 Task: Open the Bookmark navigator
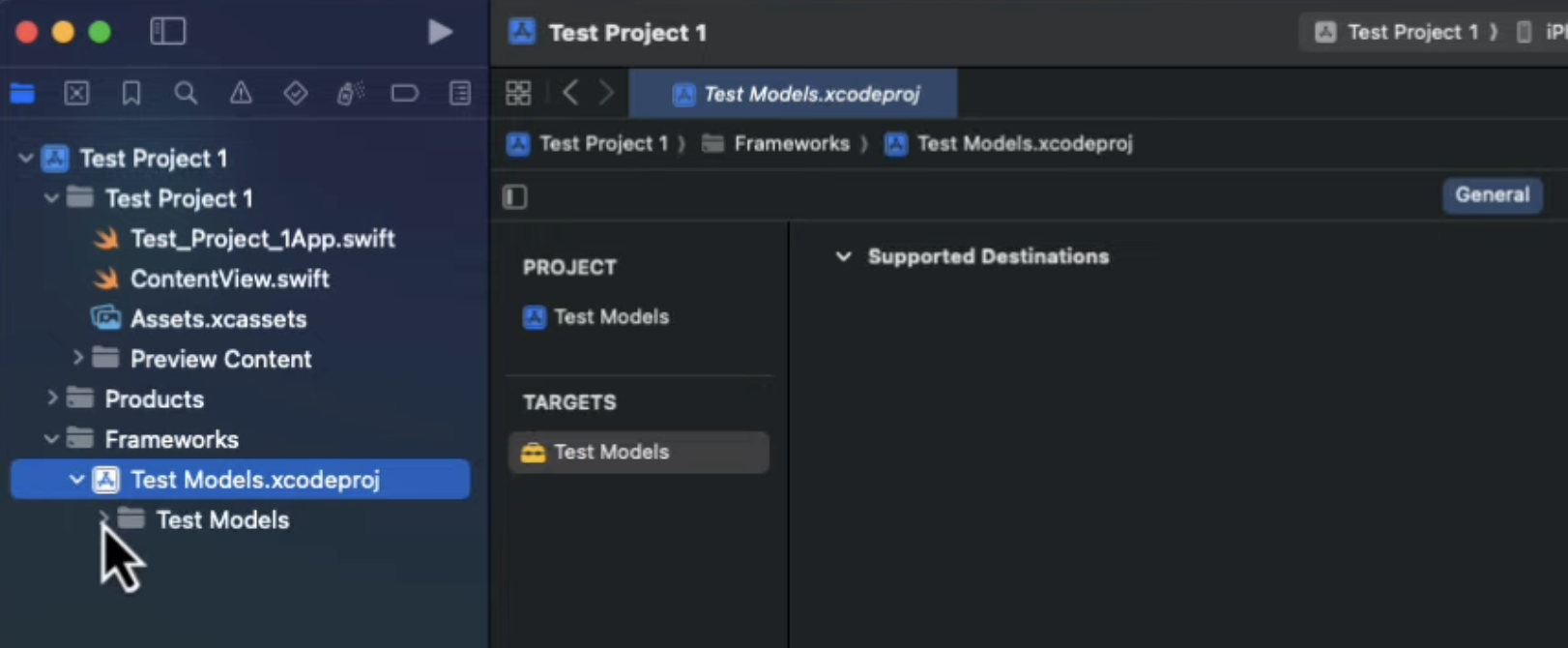click(x=131, y=93)
